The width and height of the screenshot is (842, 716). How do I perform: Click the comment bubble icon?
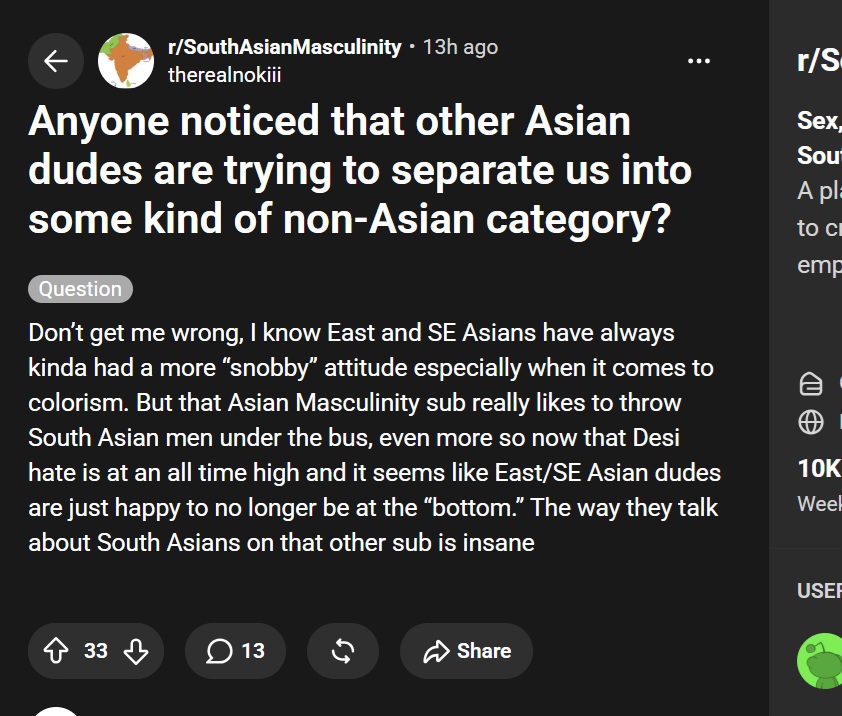point(219,651)
